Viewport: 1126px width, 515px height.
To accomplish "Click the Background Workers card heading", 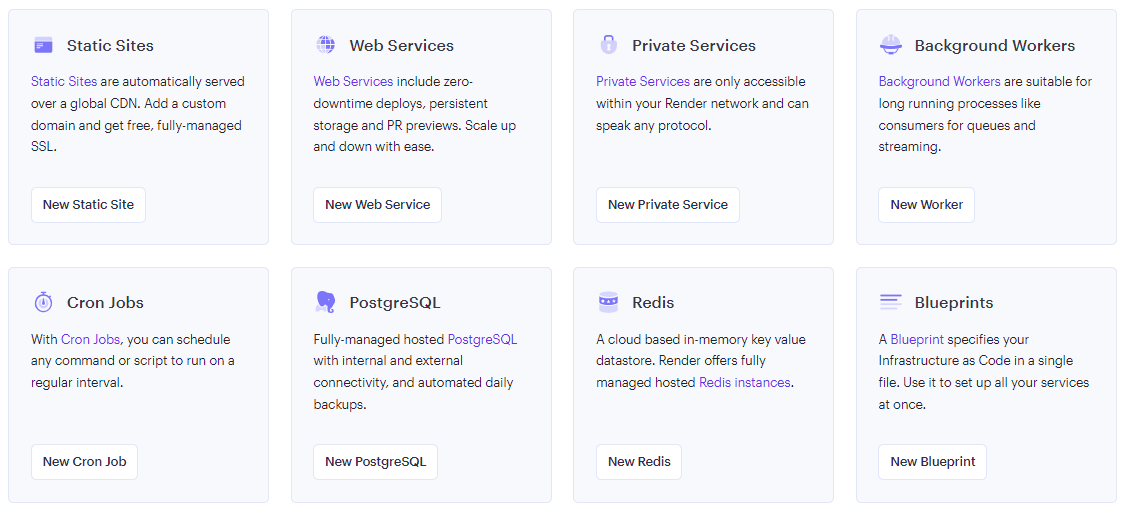I will point(995,45).
